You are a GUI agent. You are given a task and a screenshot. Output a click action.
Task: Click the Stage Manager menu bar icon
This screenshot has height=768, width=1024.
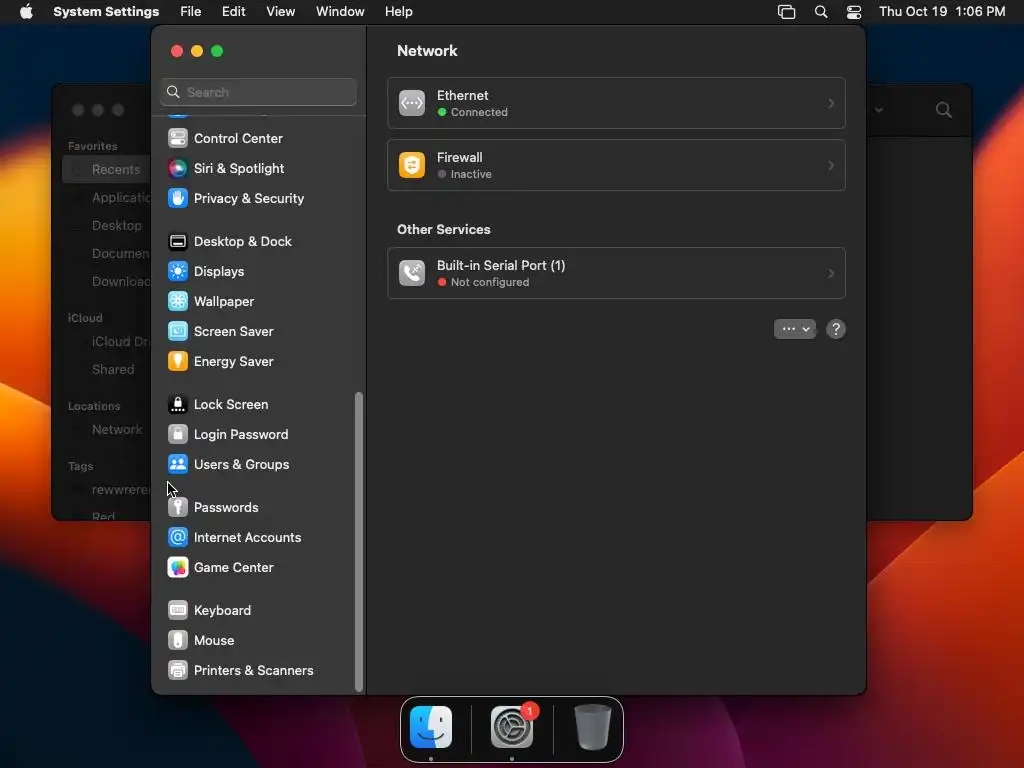786,12
